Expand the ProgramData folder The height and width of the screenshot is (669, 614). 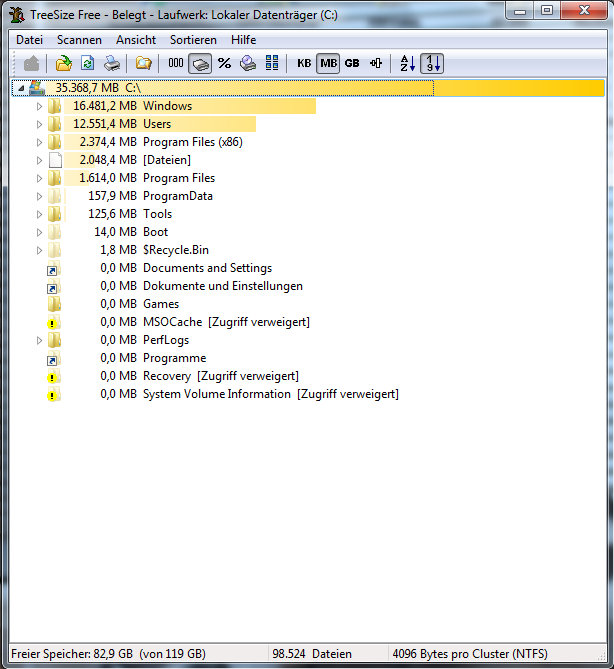[39, 196]
